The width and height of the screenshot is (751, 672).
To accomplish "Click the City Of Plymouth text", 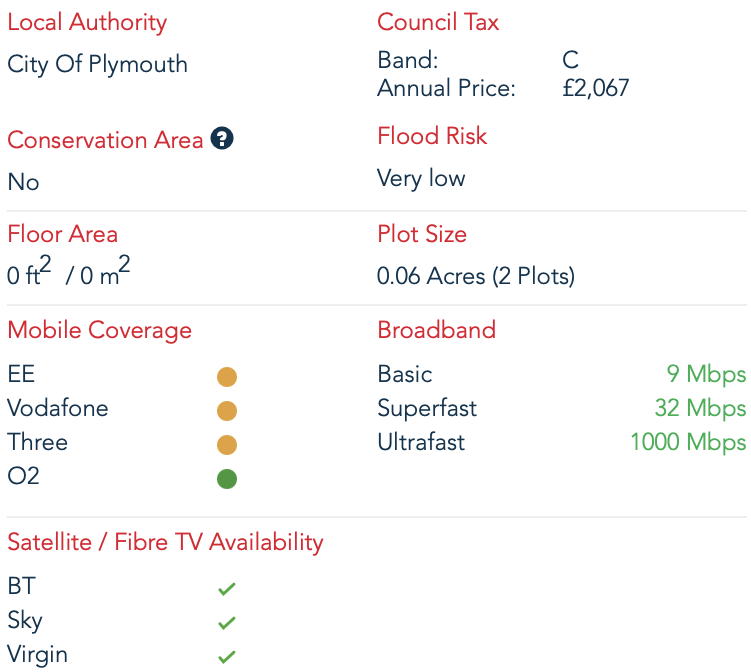I will pos(97,65).
